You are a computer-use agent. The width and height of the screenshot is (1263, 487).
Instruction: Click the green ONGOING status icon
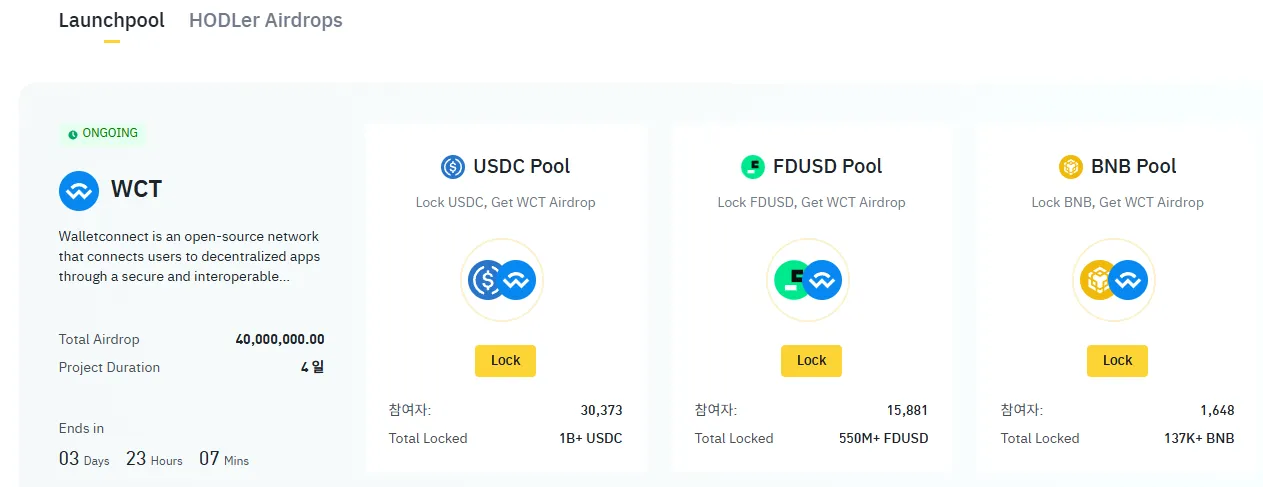coord(73,134)
